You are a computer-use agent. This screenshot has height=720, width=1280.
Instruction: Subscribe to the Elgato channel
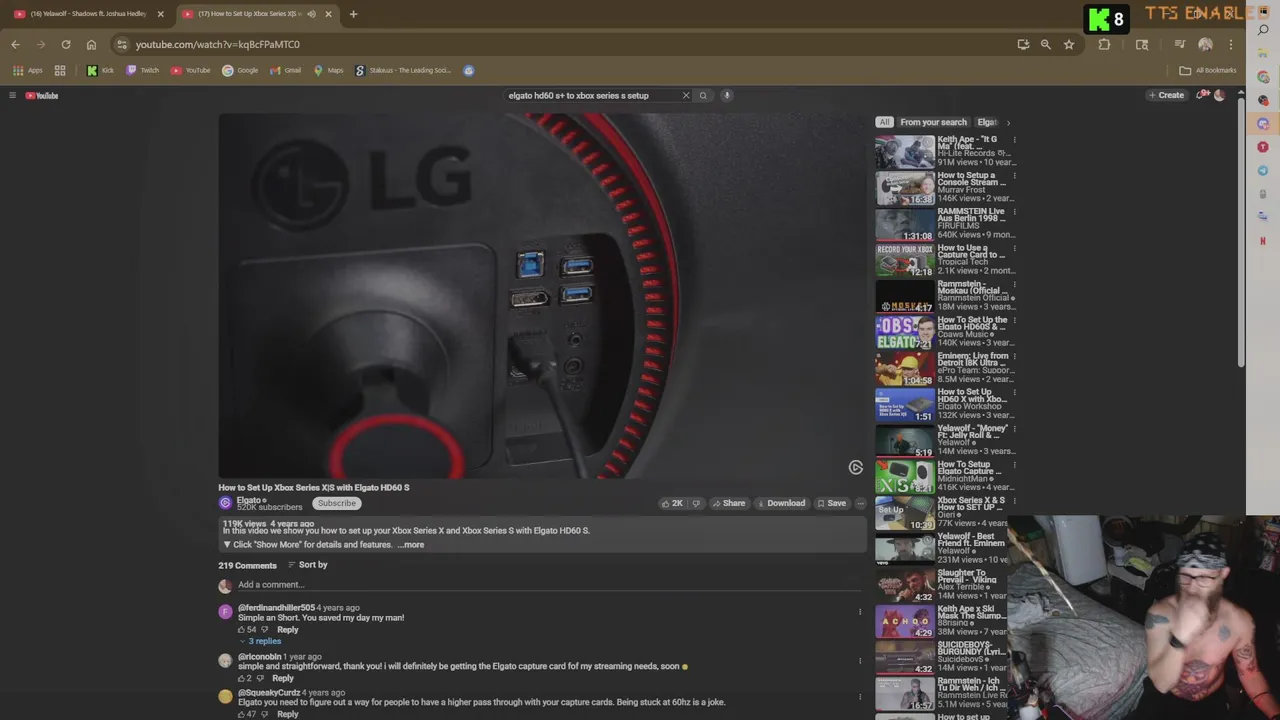pyautogui.click(x=337, y=503)
